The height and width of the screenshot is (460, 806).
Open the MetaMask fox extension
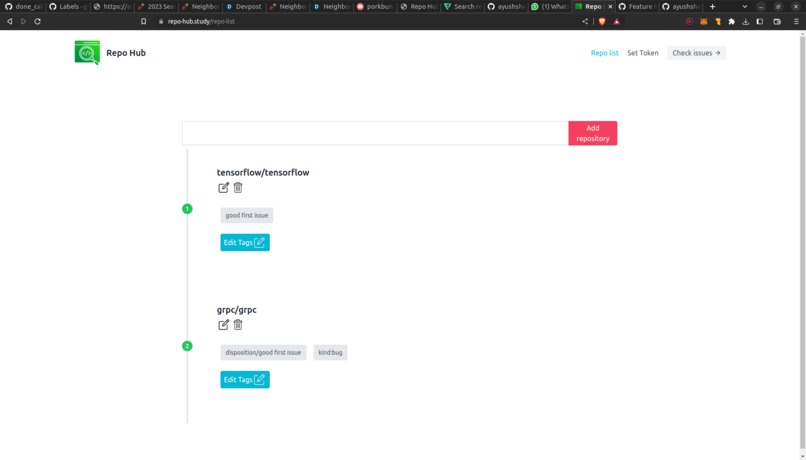point(704,22)
